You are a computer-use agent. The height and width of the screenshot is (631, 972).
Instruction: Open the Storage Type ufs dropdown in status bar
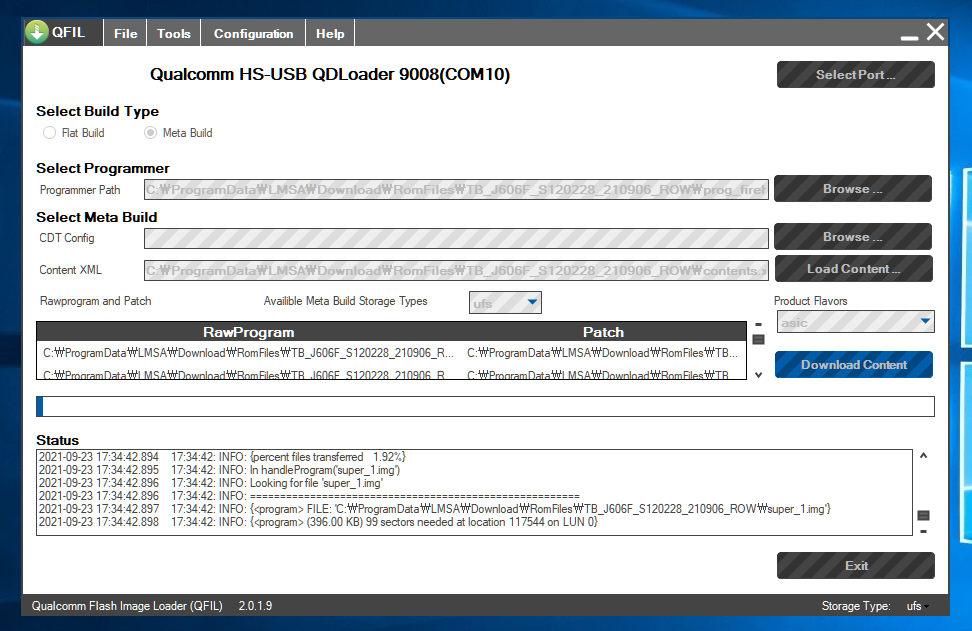click(918, 606)
